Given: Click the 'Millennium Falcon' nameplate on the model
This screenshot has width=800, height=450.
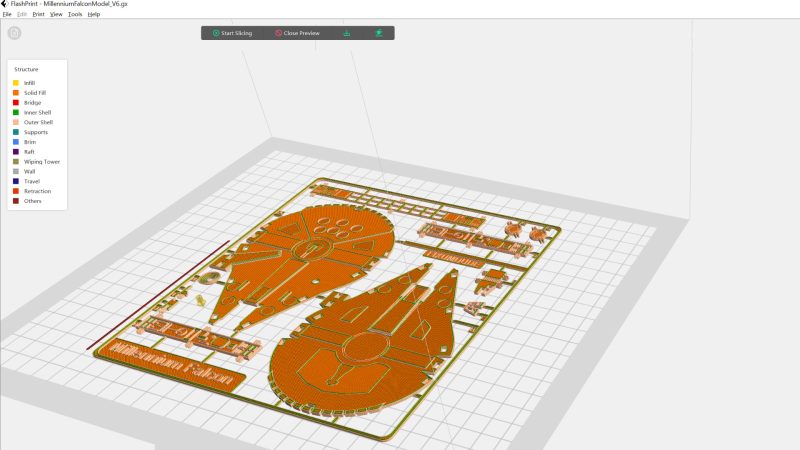Looking at the screenshot, I should (170, 365).
